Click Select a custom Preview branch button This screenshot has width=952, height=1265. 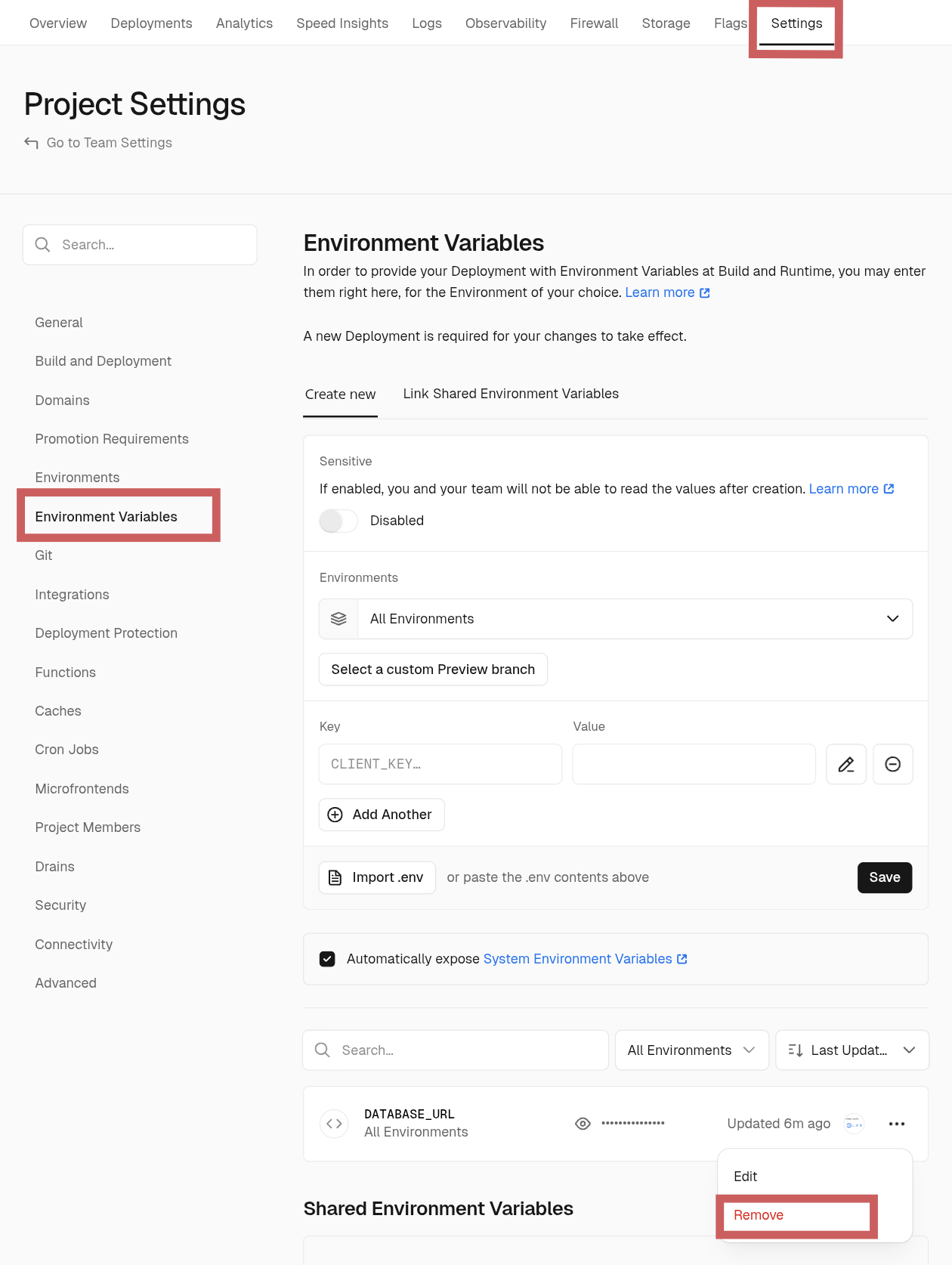click(x=433, y=670)
